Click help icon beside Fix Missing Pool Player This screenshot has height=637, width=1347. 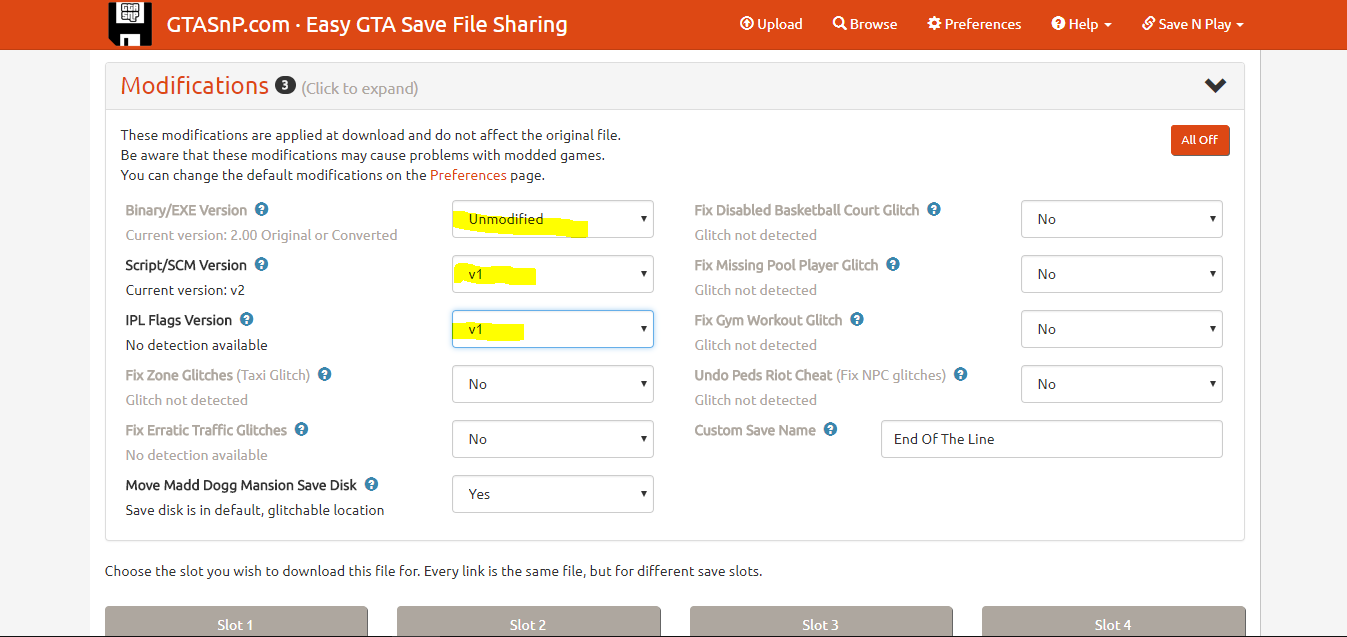click(893, 265)
